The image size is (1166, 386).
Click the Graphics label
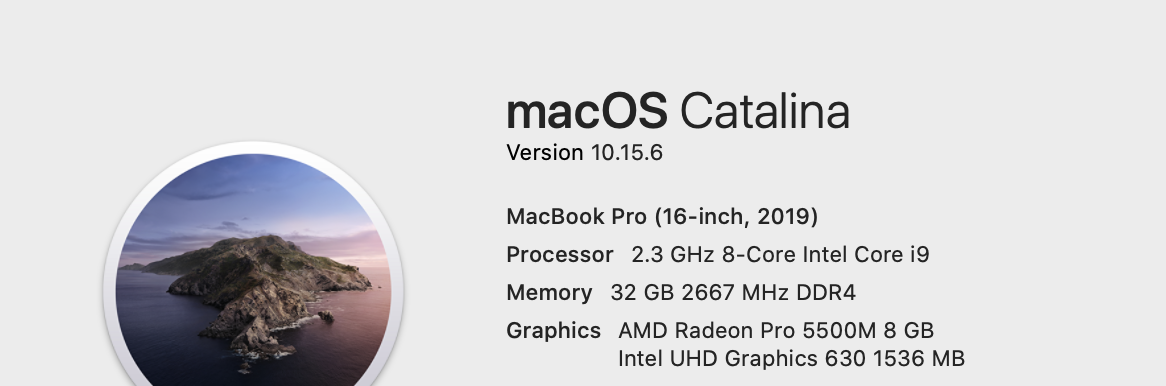click(553, 330)
